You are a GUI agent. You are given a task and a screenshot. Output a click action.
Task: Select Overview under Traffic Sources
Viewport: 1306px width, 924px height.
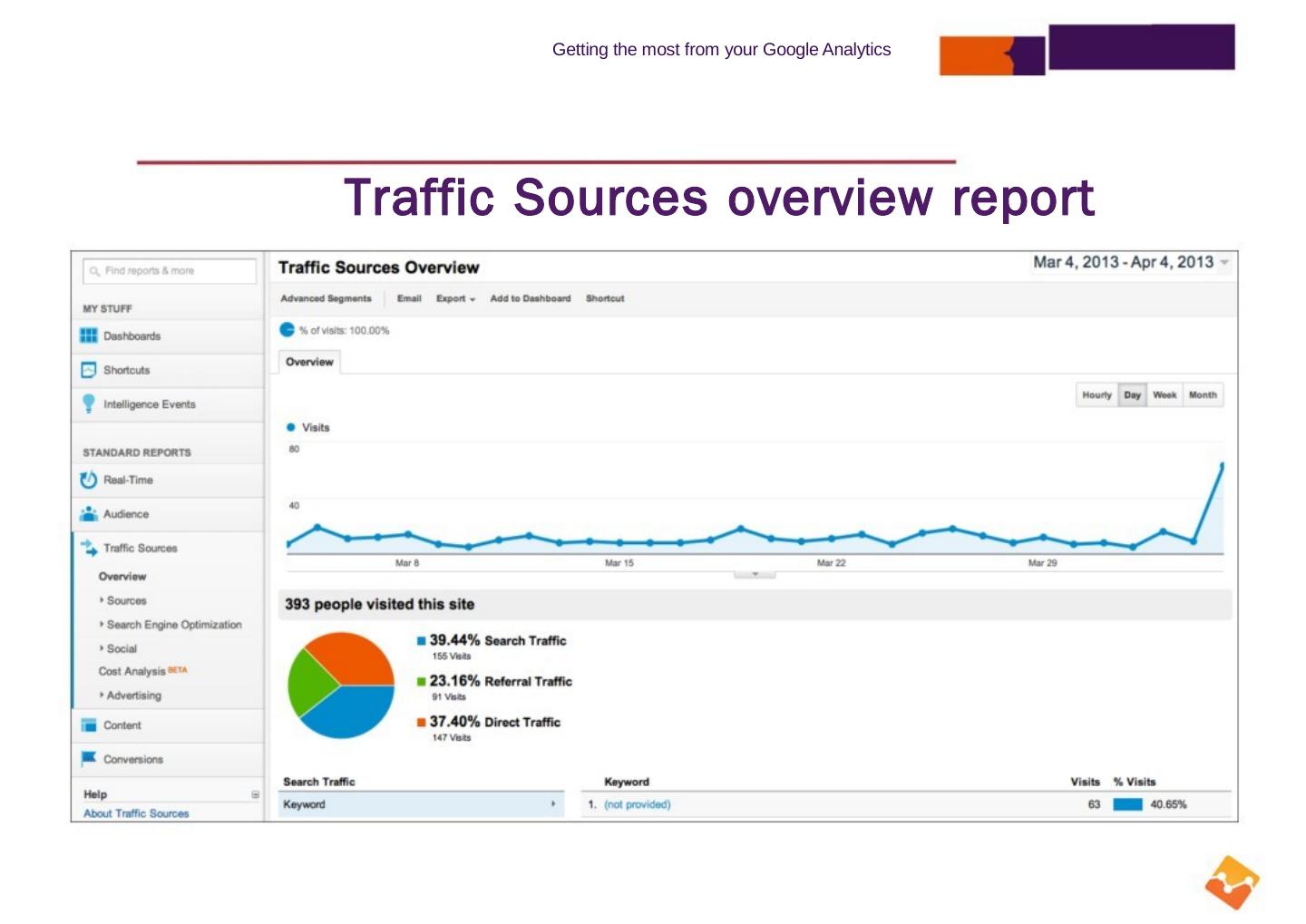[122, 577]
